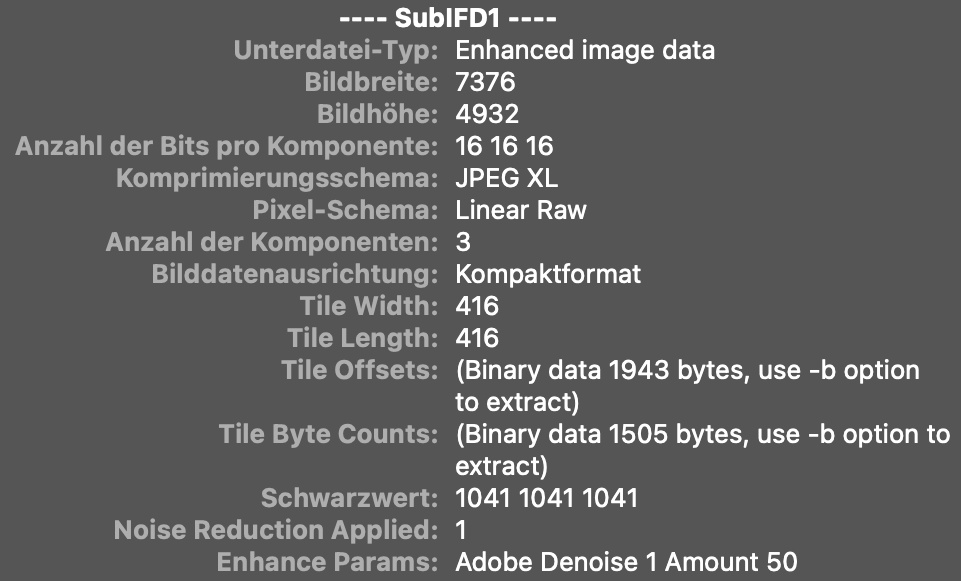Click the 1505 bytes binary data text

(702, 434)
